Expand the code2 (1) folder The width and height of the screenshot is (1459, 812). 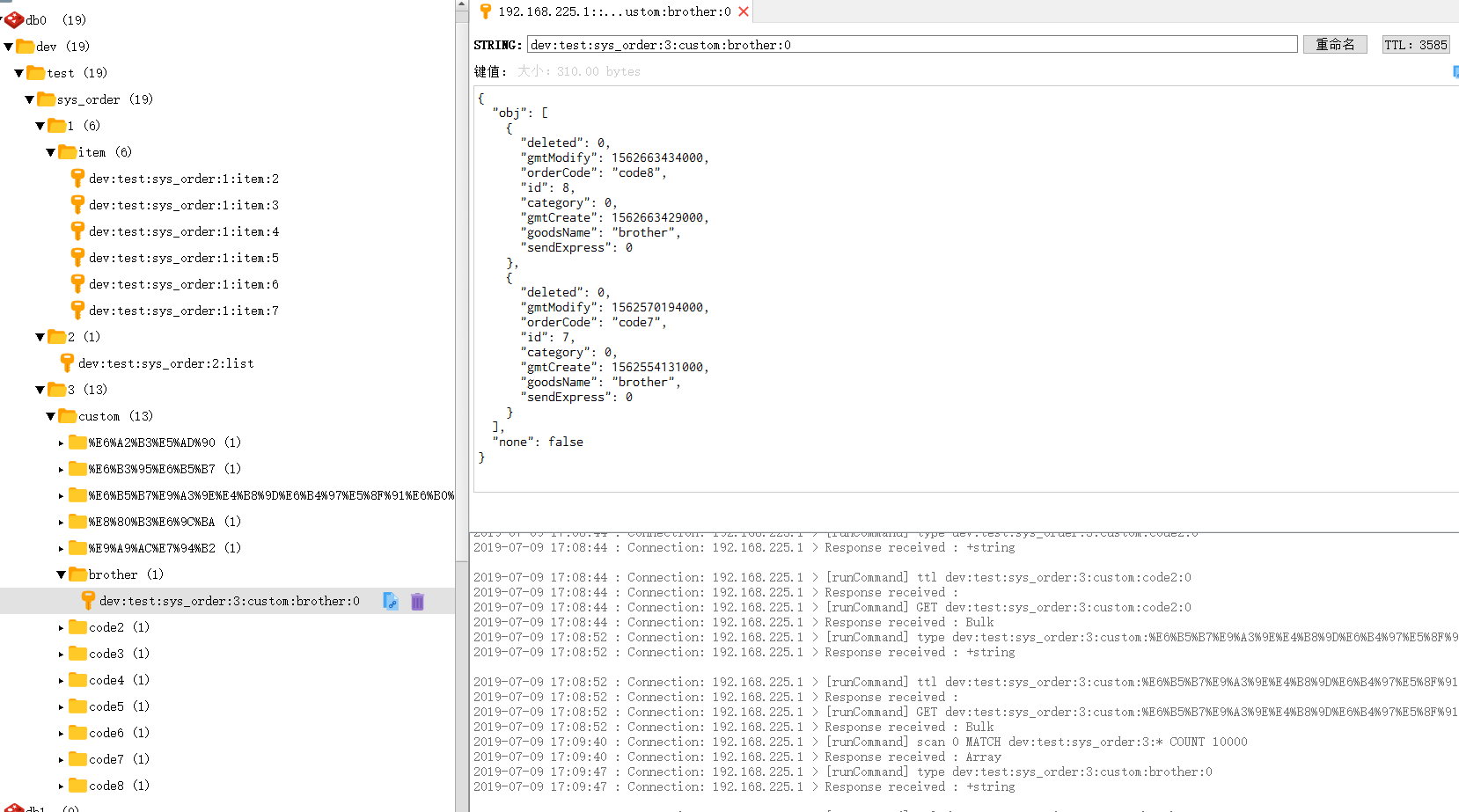[61, 627]
